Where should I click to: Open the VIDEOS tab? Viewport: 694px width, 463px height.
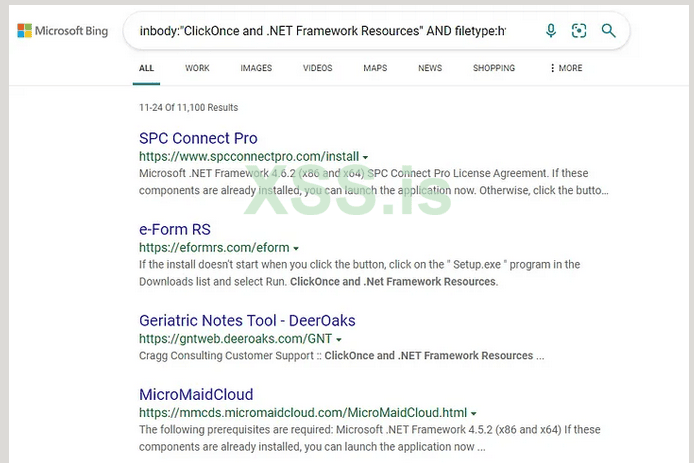tap(317, 68)
